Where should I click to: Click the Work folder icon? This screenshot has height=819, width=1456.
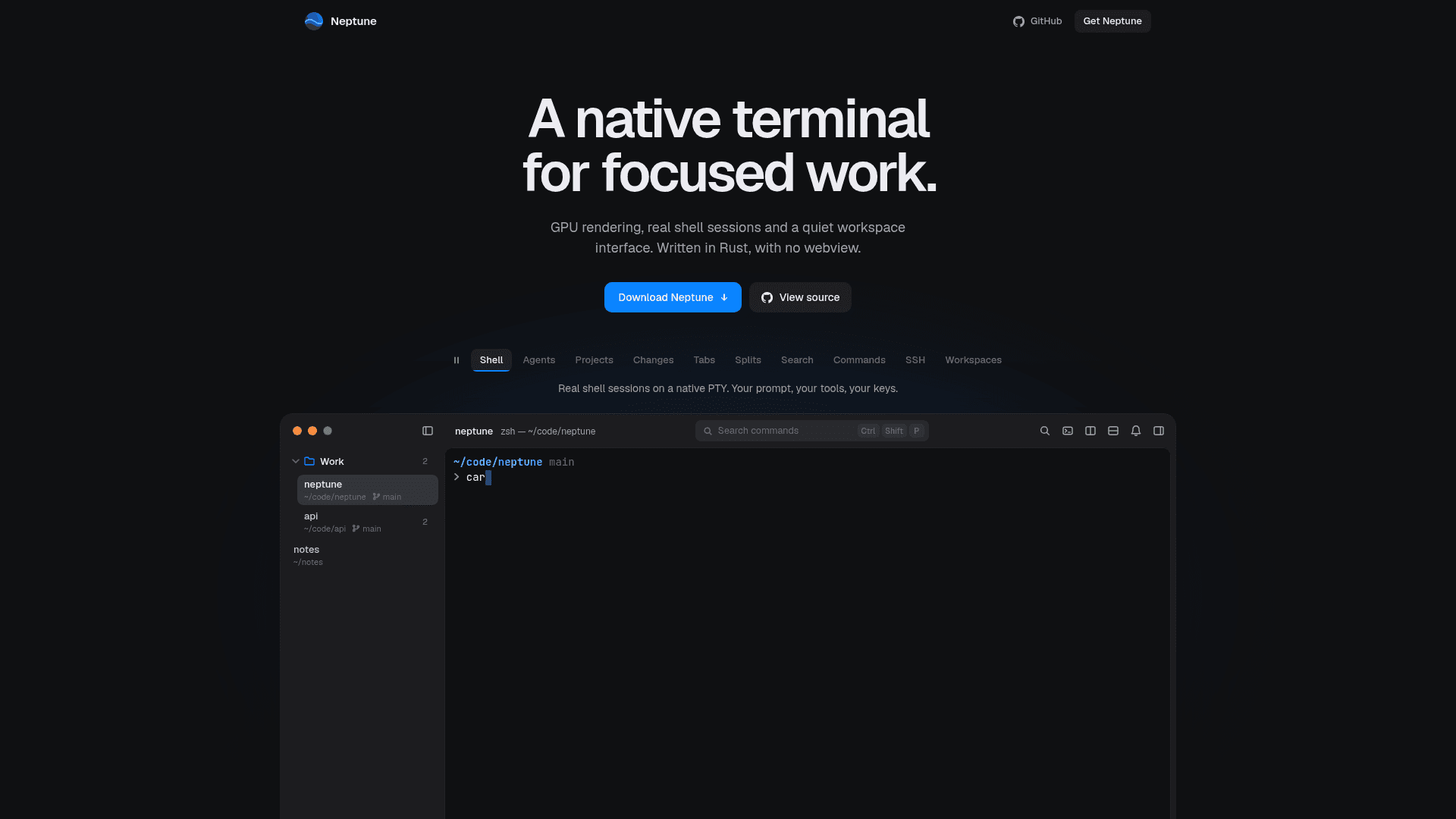(309, 461)
